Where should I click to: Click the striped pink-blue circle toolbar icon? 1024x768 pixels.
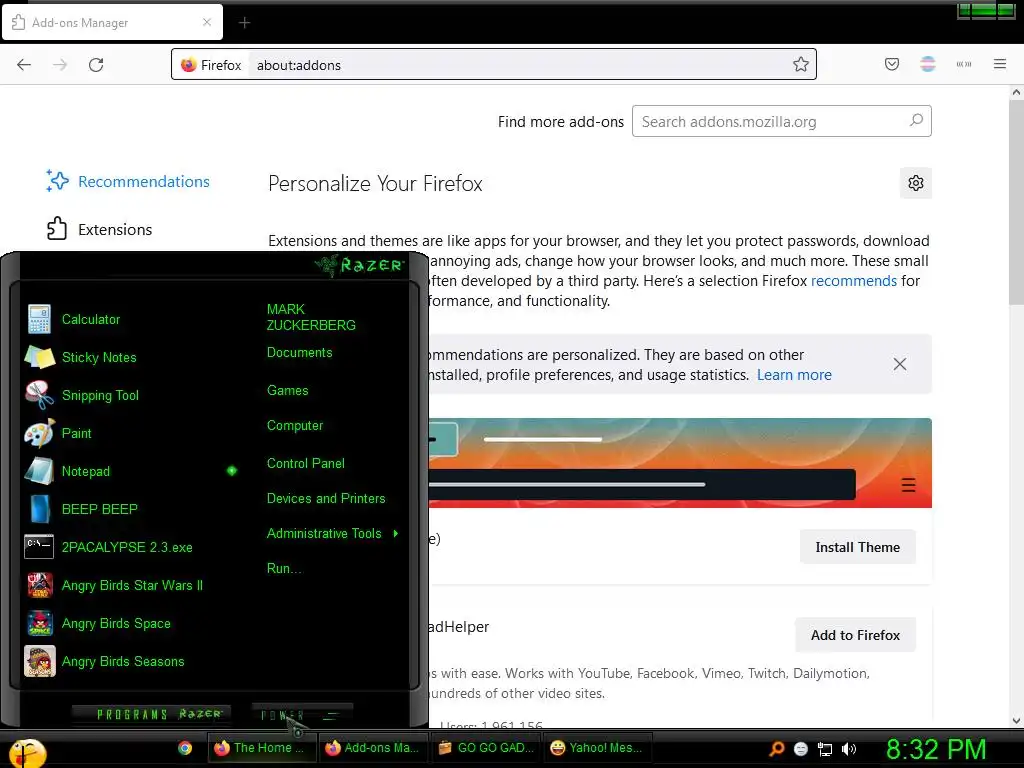click(x=928, y=64)
